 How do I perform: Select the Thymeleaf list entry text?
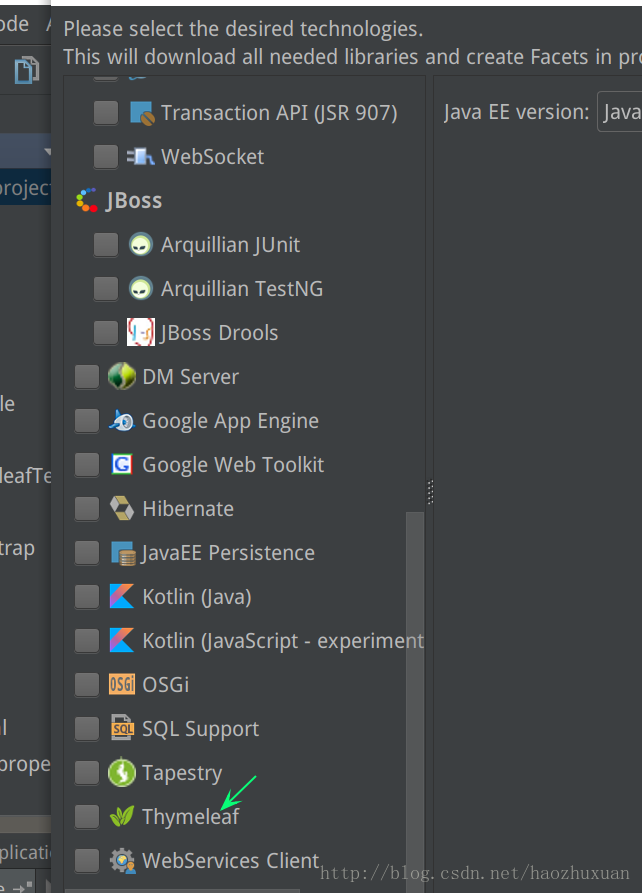click(x=190, y=817)
